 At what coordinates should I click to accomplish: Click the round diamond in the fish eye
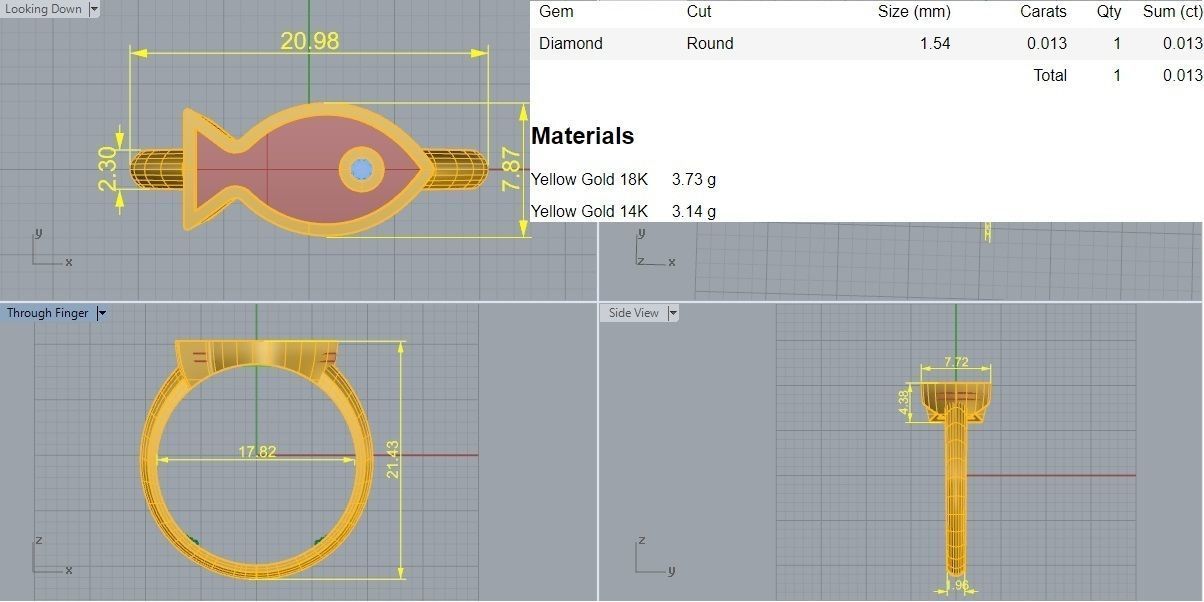click(x=362, y=171)
